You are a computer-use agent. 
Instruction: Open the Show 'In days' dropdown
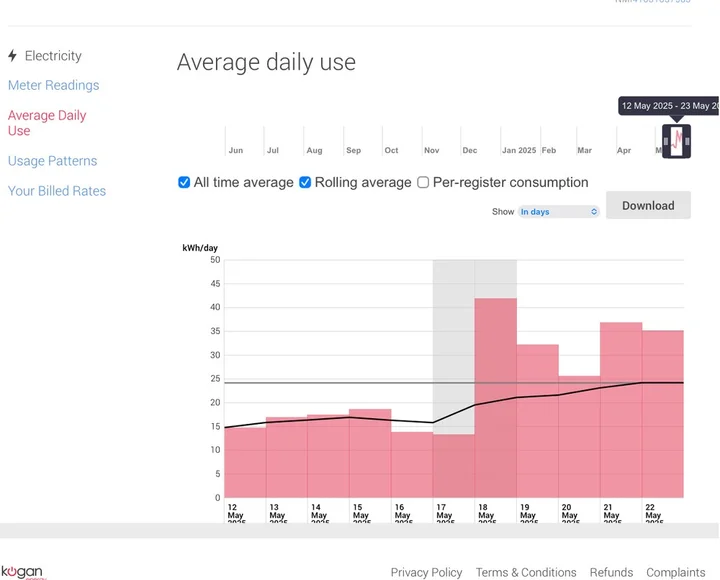(x=558, y=212)
